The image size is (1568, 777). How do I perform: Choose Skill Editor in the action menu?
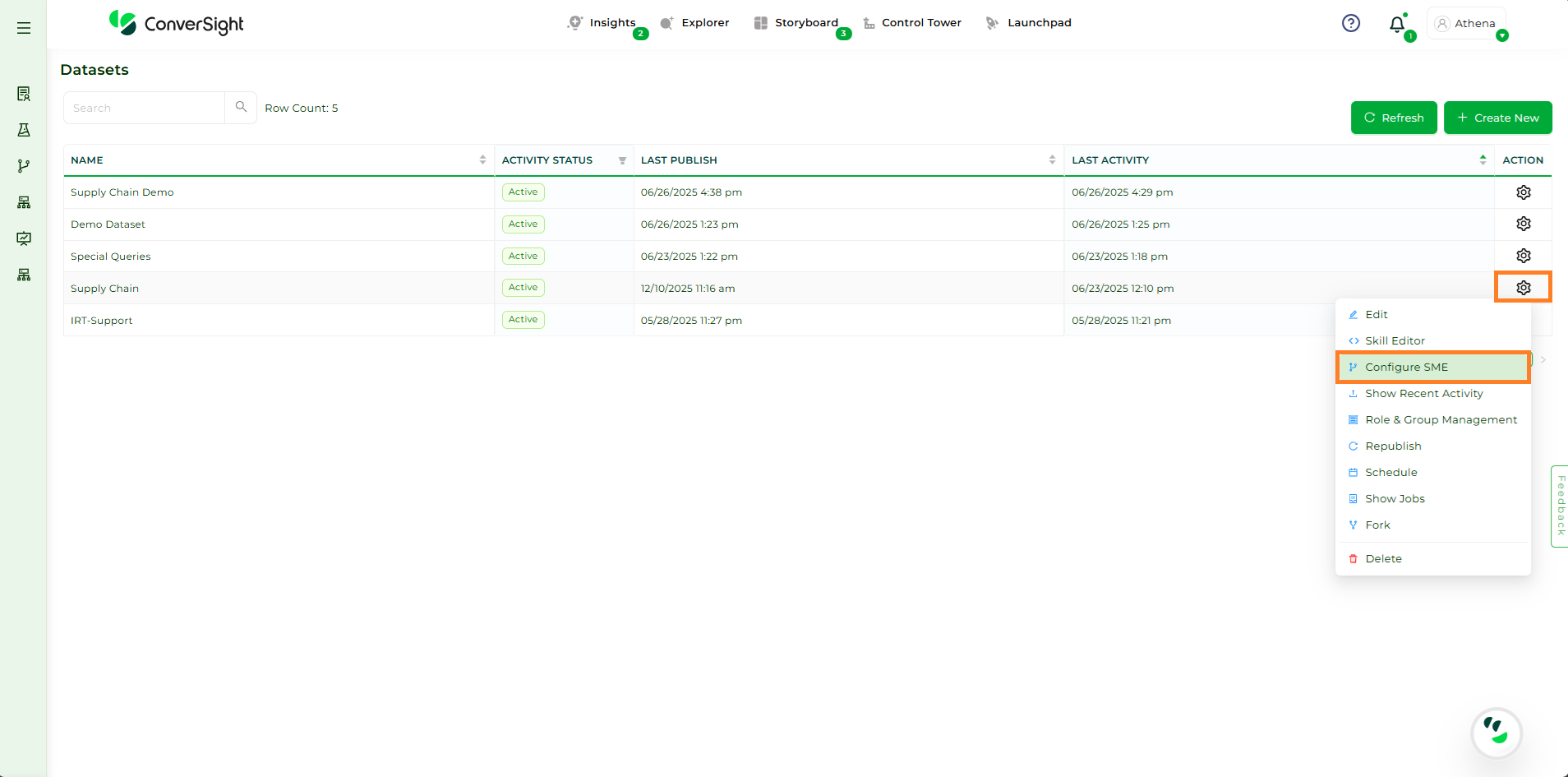pos(1395,341)
